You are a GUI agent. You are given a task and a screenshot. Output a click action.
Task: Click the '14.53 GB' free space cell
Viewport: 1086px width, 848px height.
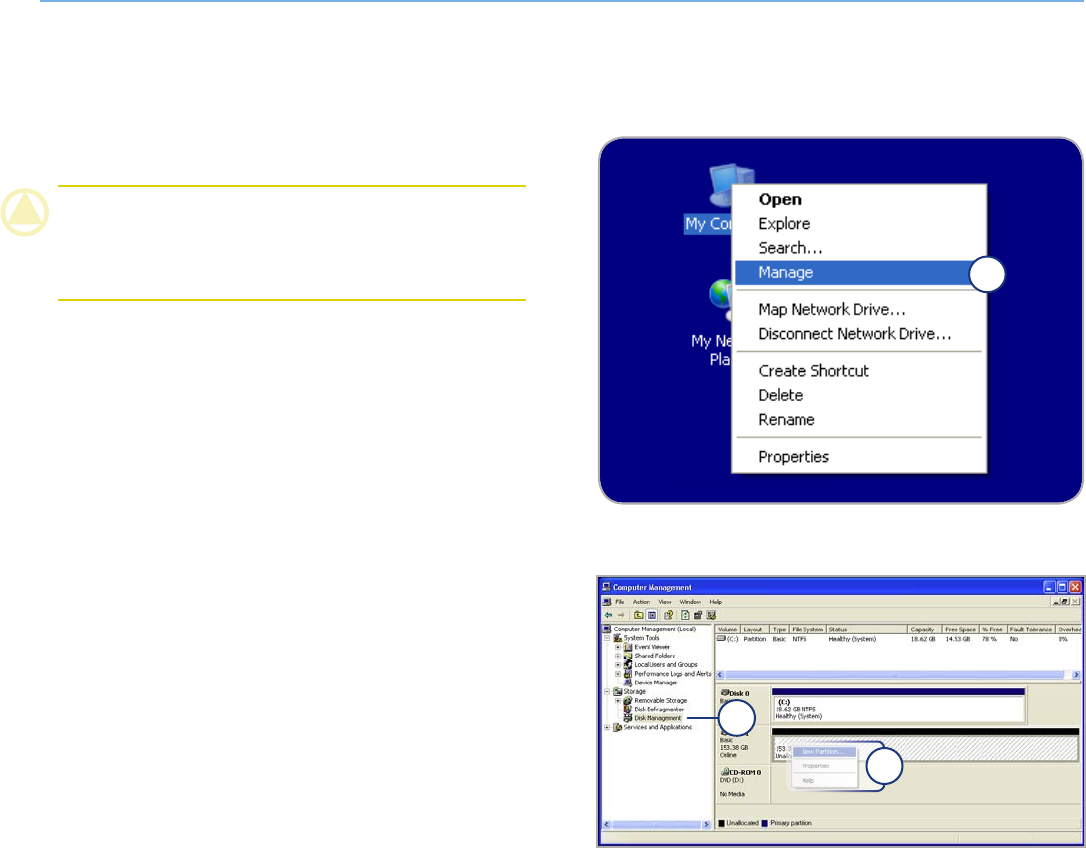[x=958, y=639]
